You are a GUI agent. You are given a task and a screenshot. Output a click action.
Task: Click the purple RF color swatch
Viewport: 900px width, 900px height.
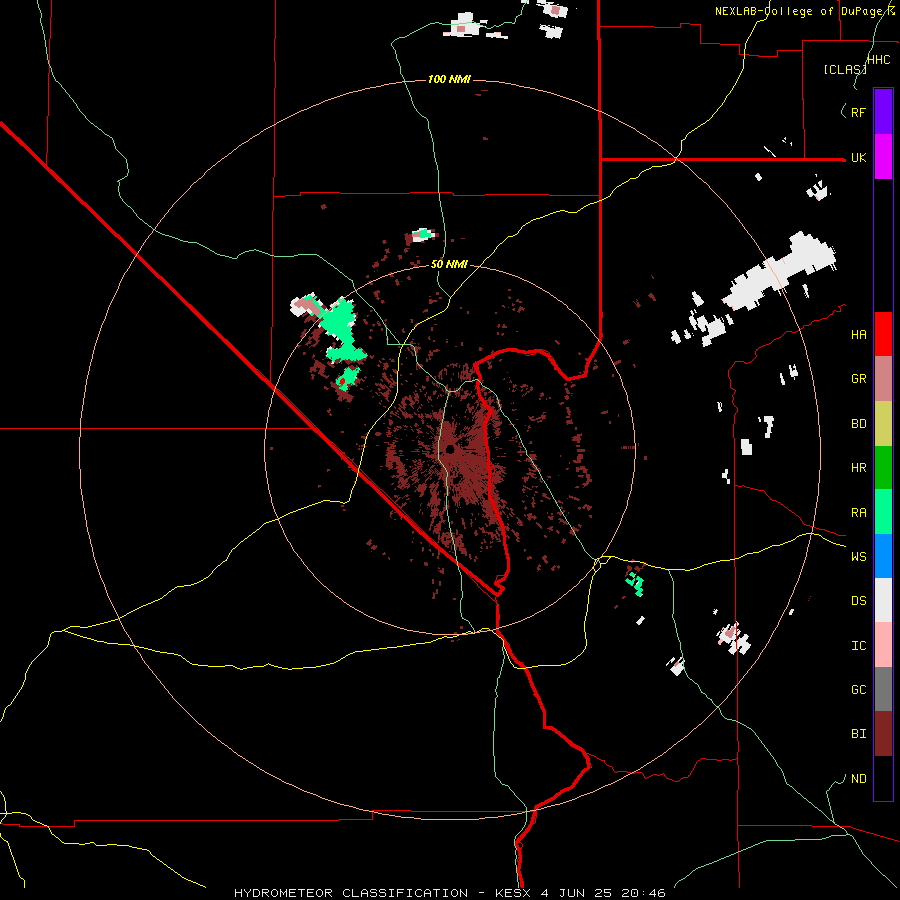tap(883, 112)
